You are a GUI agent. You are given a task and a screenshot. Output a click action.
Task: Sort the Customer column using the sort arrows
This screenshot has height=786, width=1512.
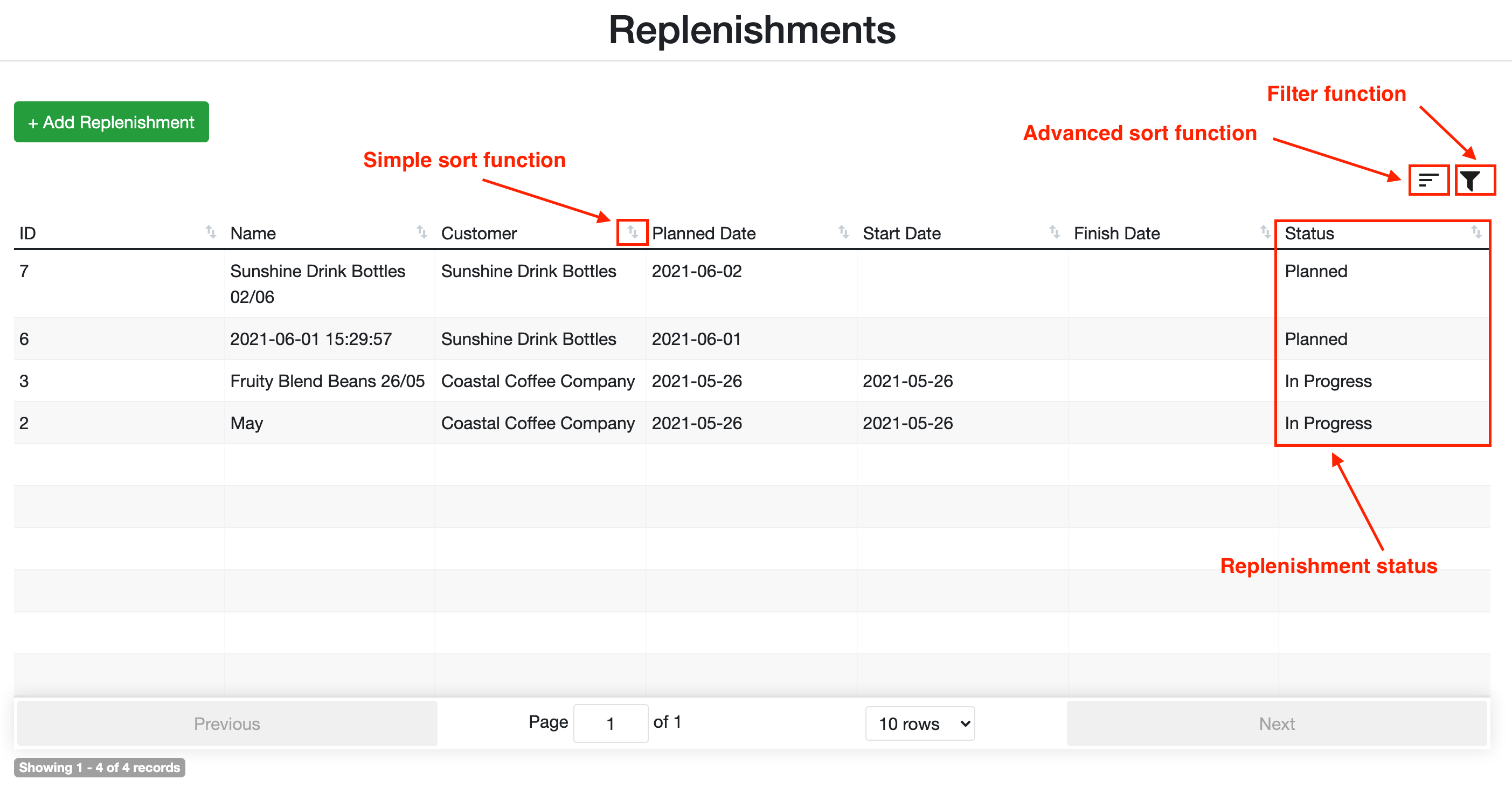point(632,233)
